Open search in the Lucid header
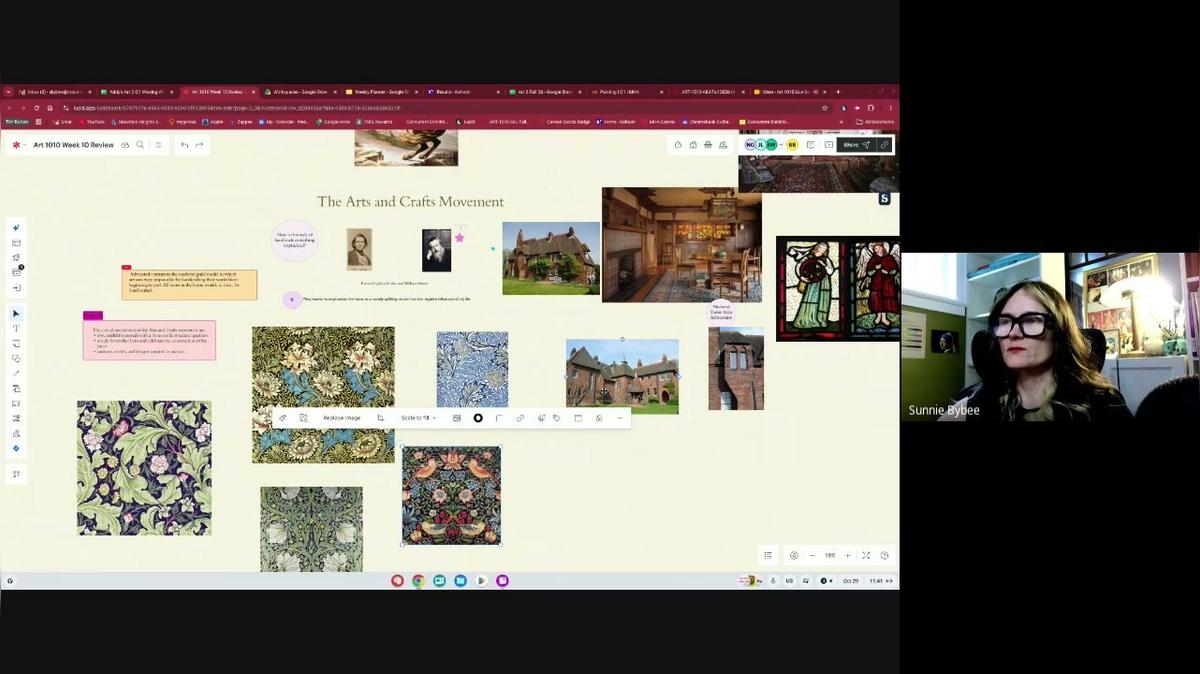The height and width of the screenshot is (674, 1200). pyautogui.click(x=140, y=145)
